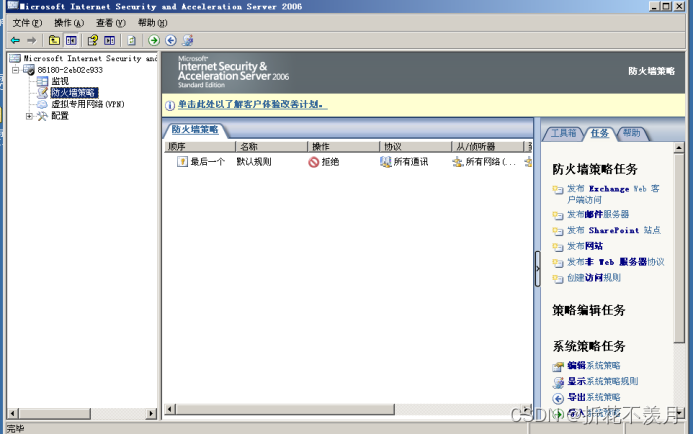Screen dimensions: 693x435
Task: Click the Back arrow toolbar icon
Action: pyautogui.click(x=15, y=40)
